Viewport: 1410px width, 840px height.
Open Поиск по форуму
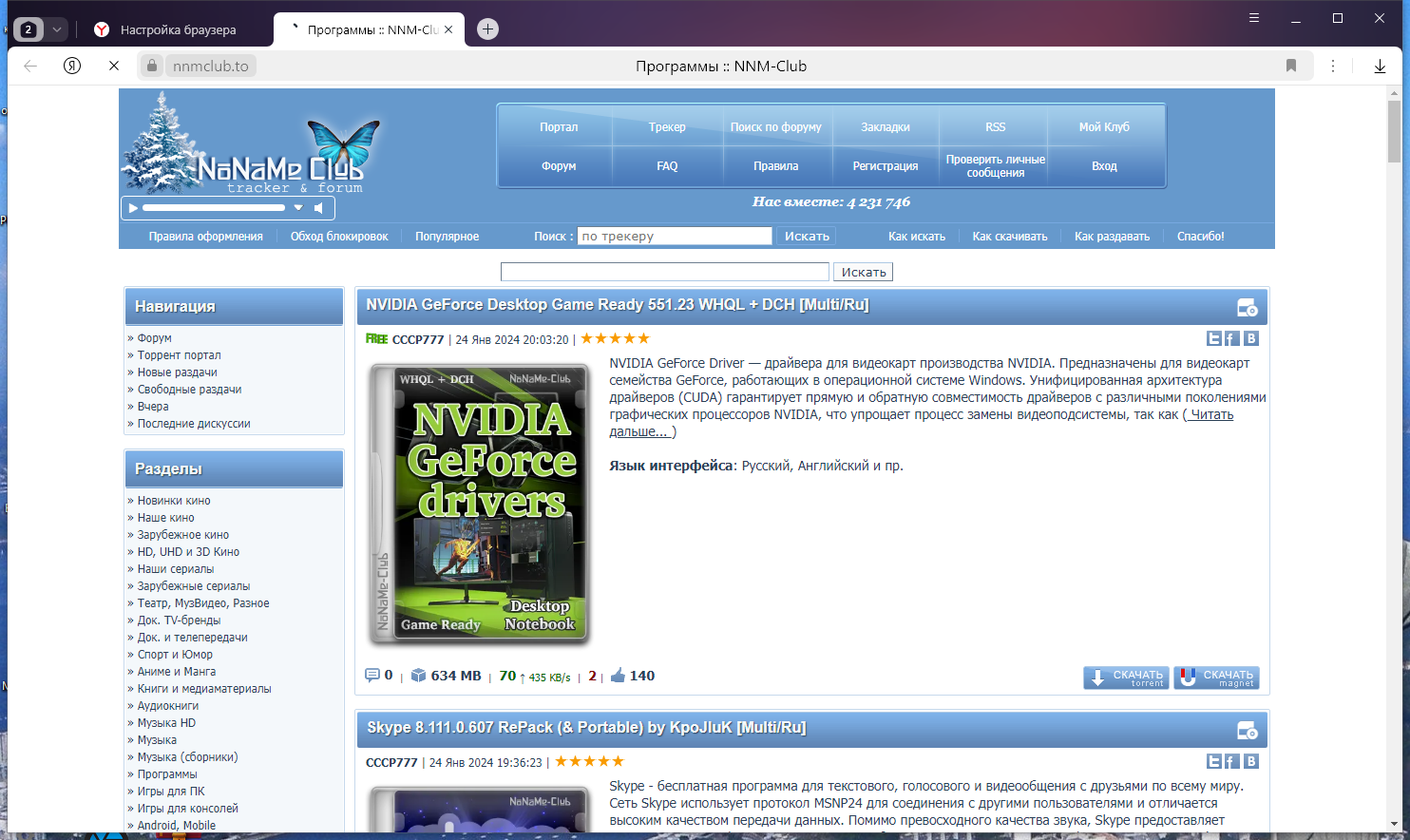point(776,126)
